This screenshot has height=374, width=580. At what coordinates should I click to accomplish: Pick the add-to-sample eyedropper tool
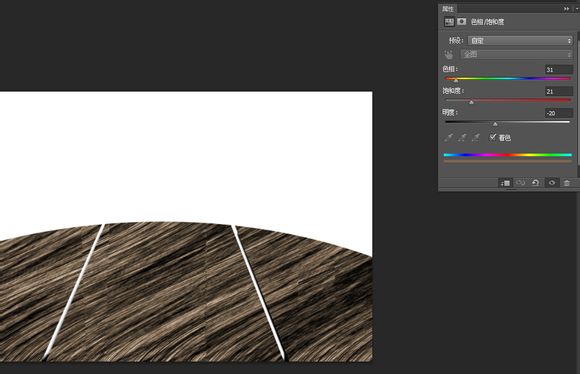(x=462, y=138)
